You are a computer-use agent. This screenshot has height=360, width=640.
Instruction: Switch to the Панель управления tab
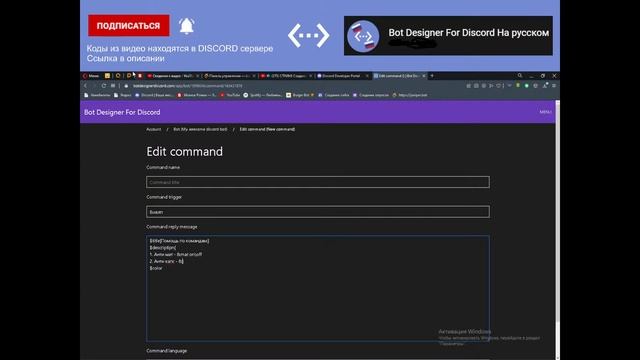229,76
